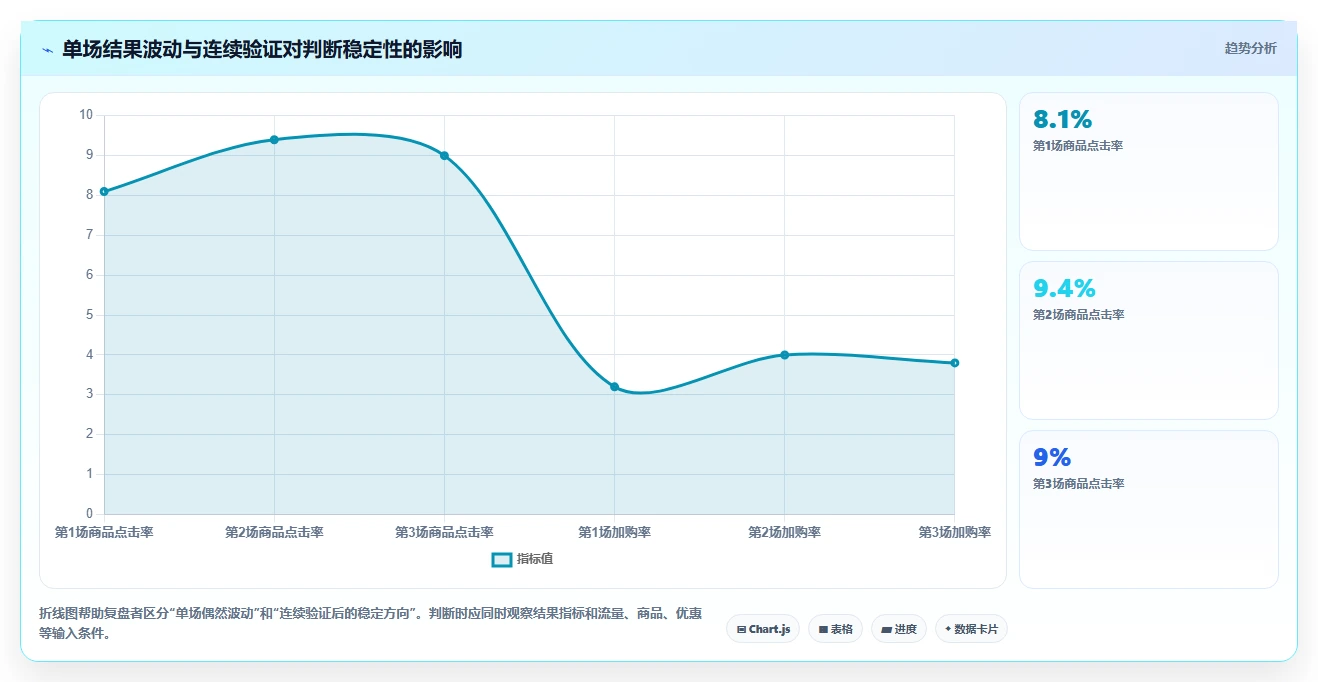Click the icon in the 表格 tag
1318x682 pixels.
point(823,629)
